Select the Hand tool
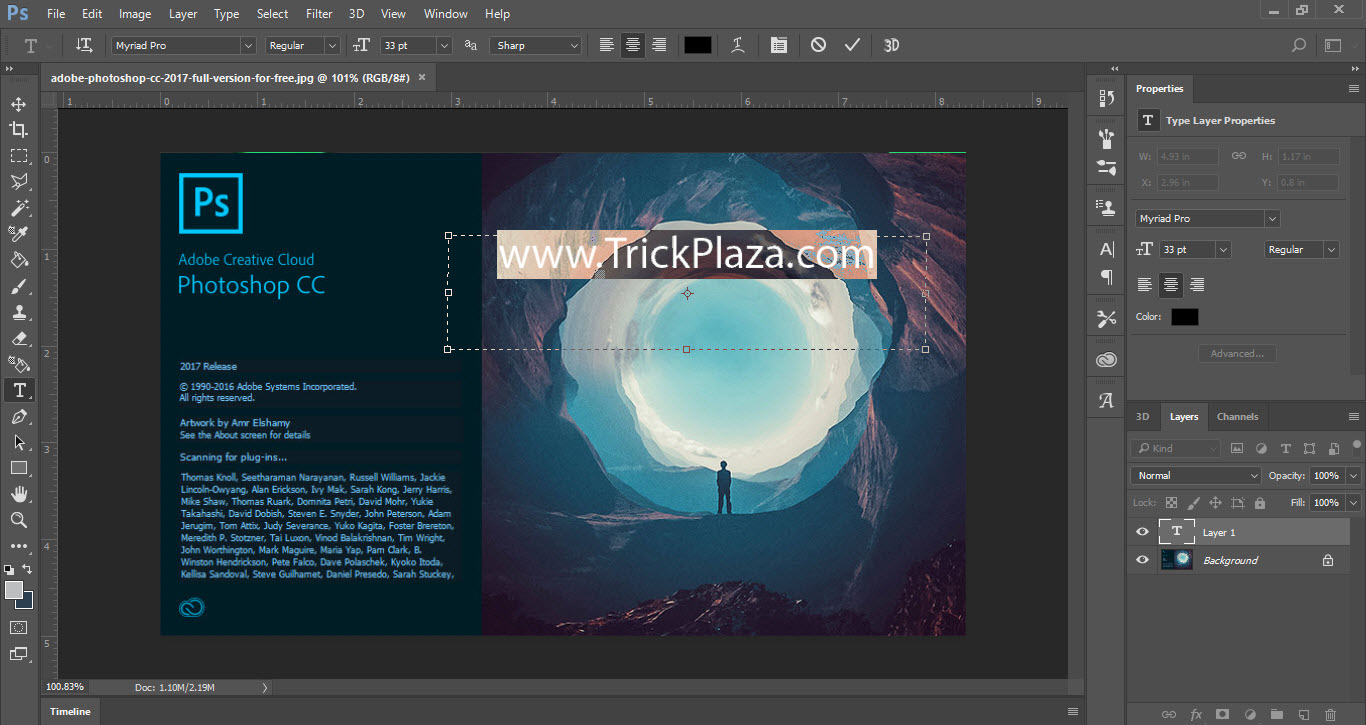 click(18, 494)
